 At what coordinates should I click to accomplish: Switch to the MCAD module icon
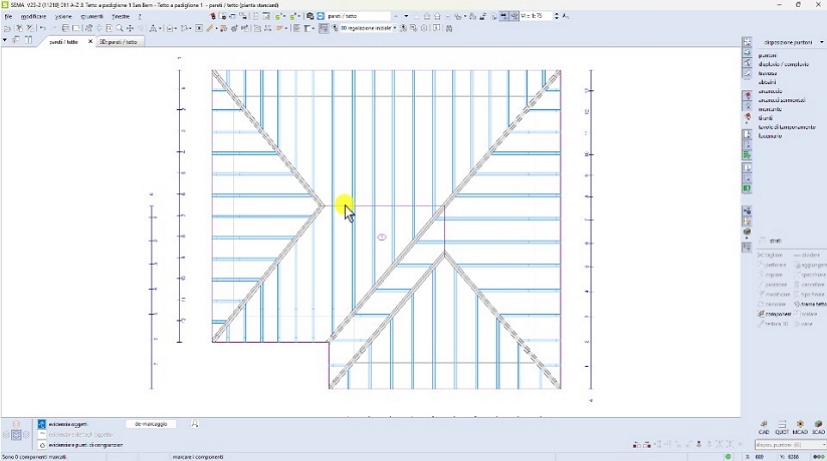[x=800, y=426]
